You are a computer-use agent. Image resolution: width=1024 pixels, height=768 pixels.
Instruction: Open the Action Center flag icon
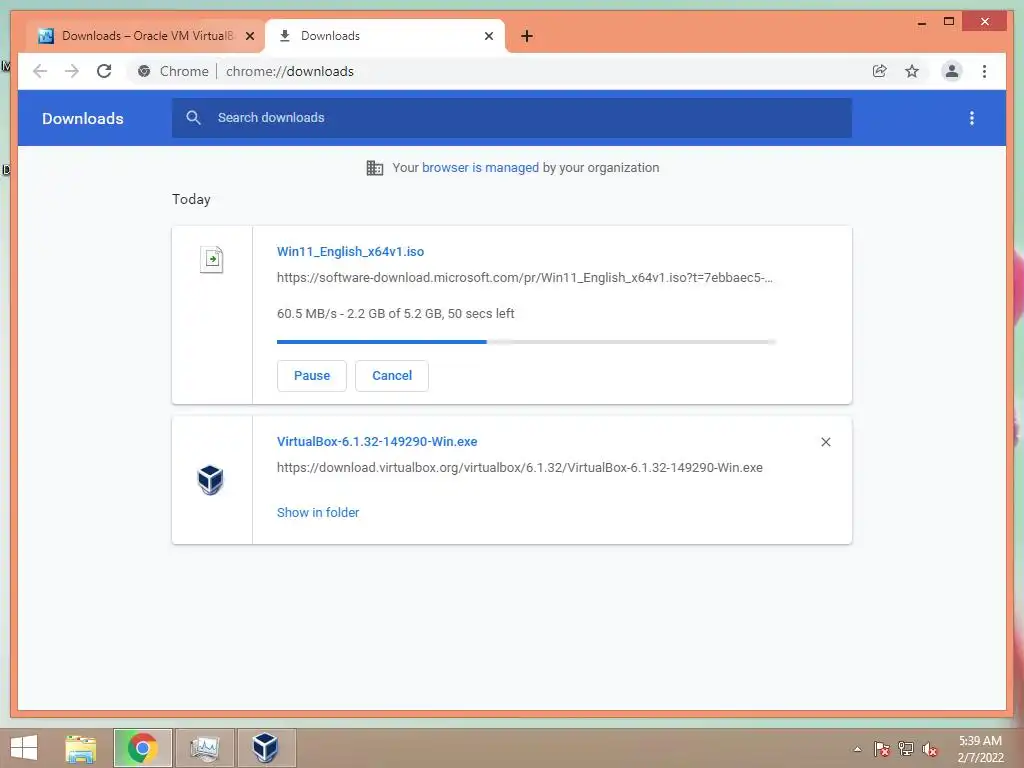882,749
